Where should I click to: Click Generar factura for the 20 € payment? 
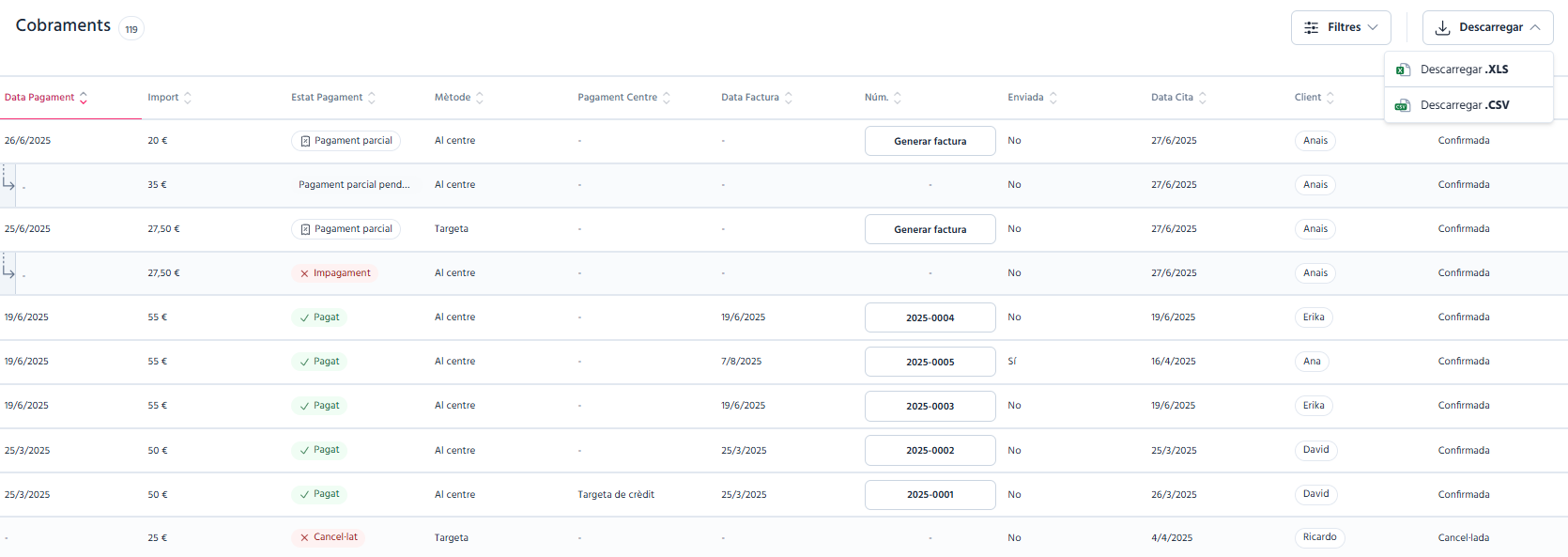[x=930, y=141]
